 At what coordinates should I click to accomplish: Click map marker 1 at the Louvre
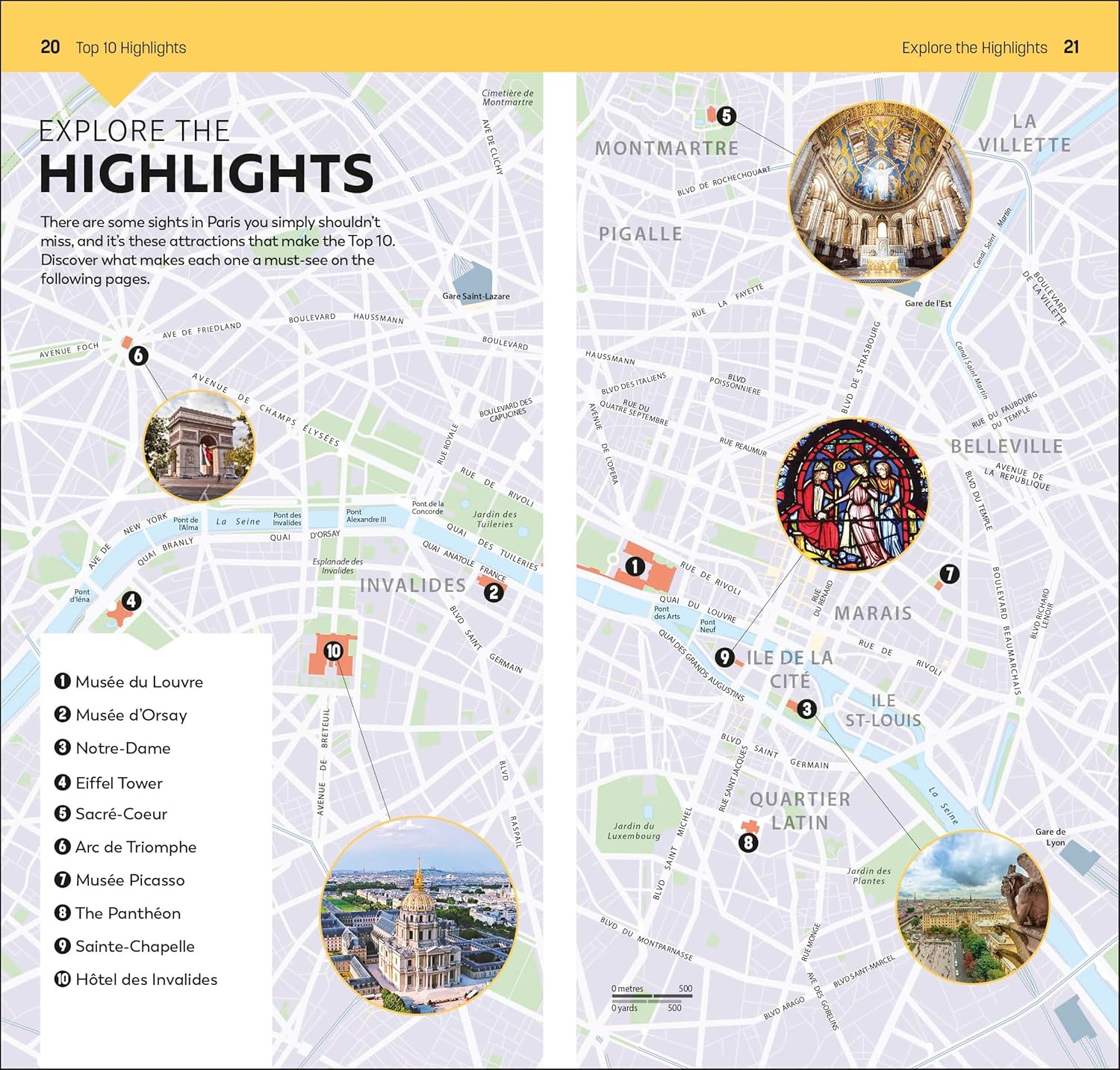(635, 567)
